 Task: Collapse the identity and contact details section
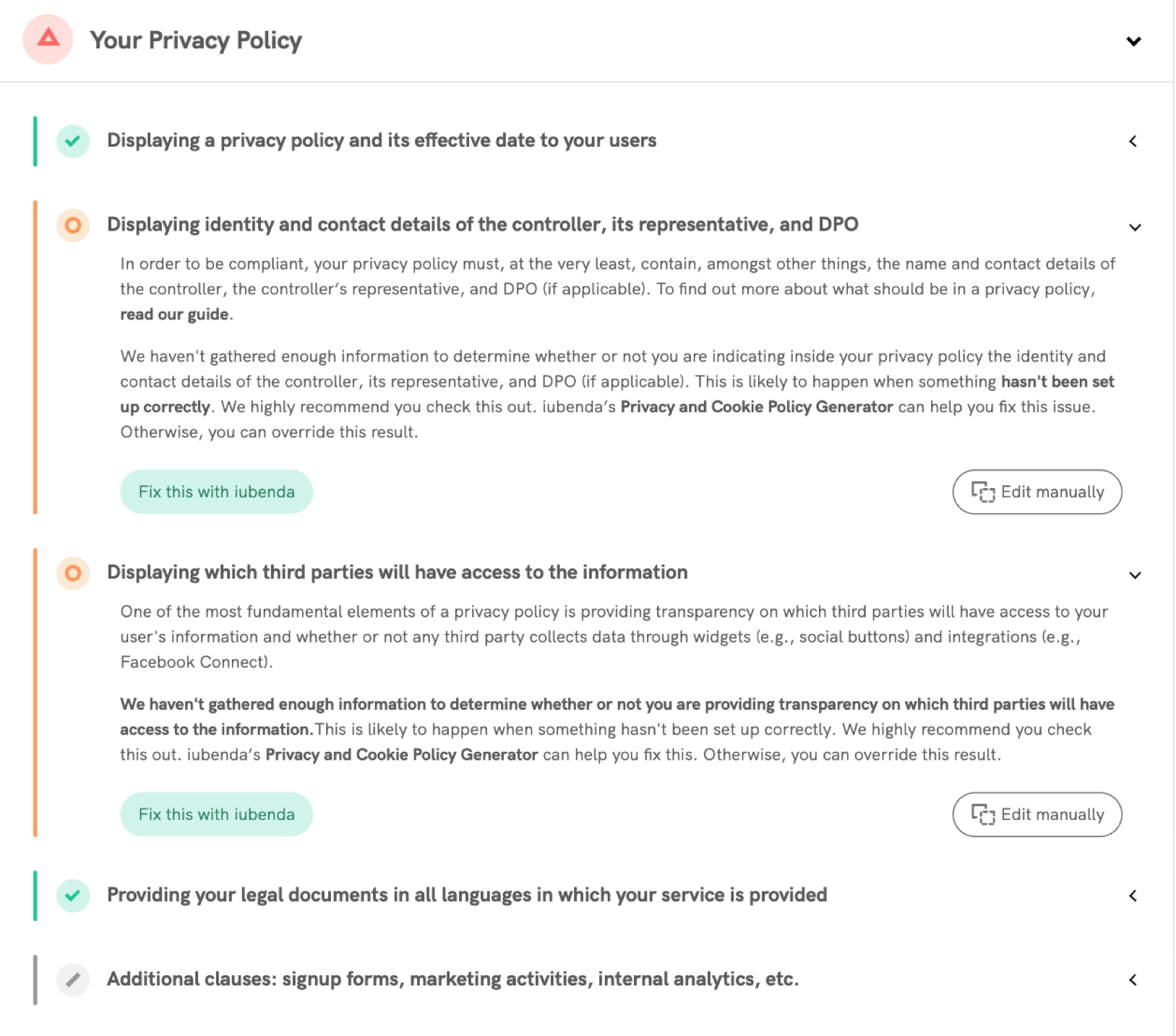pyautogui.click(x=1135, y=227)
